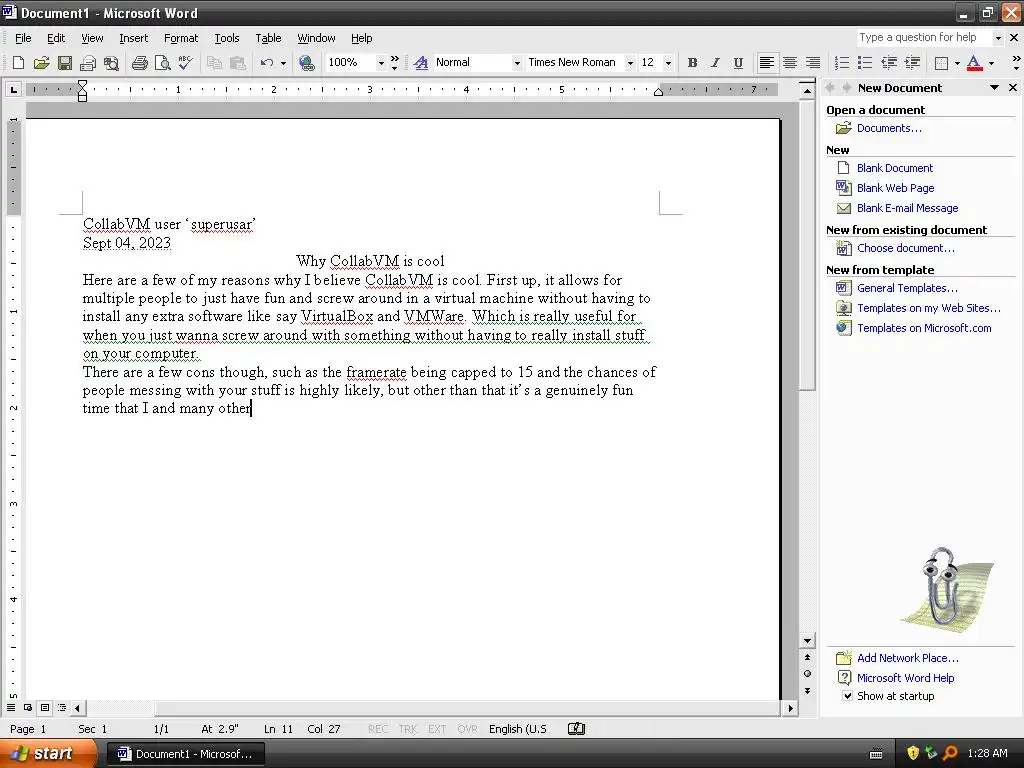Click the Windows start button
This screenshot has width=1024, height=768.
[47, 753]
